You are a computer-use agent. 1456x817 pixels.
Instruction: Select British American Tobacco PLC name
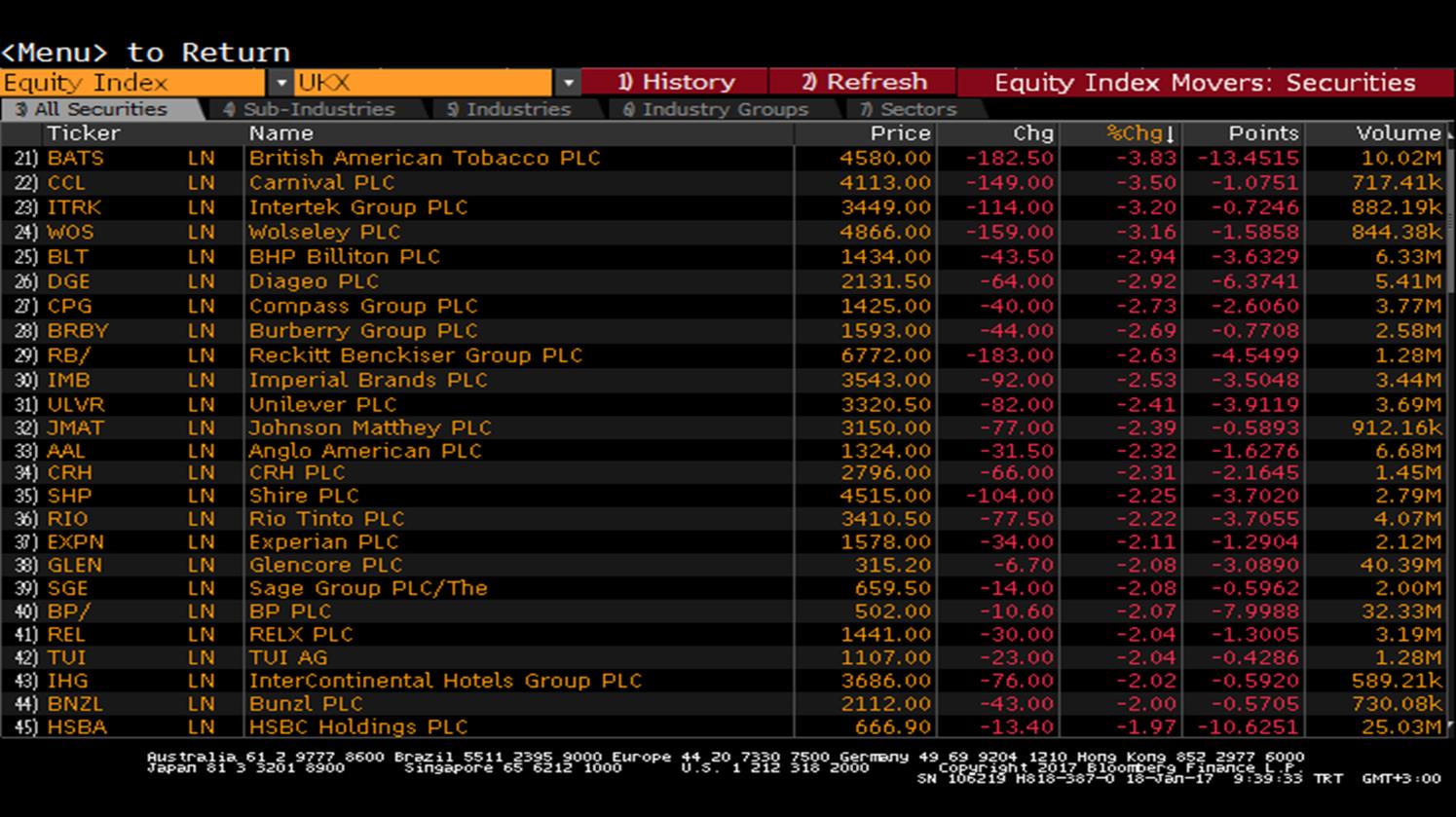pos(425,158)
